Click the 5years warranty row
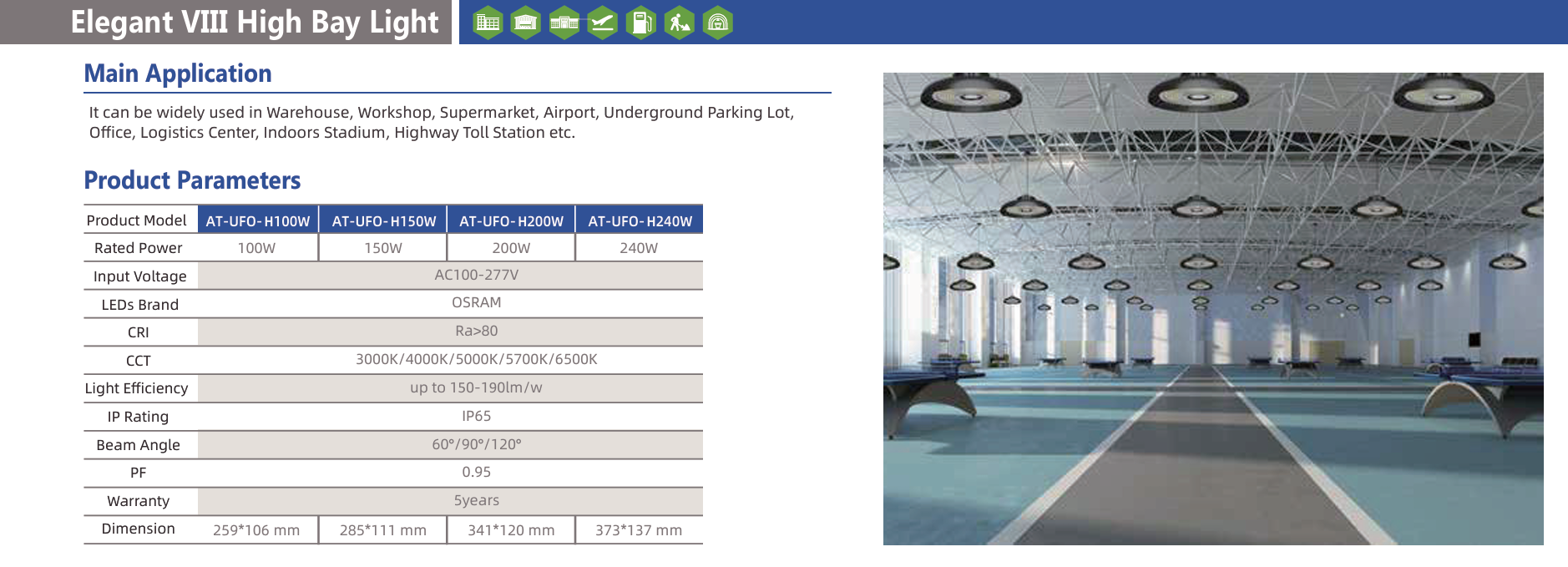This screenshot has height=567, width=1568. [476, 500]
